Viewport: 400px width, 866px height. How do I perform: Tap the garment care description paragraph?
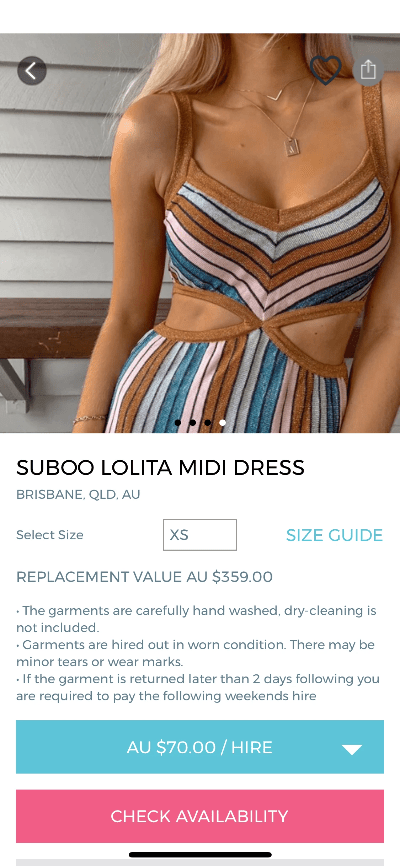click(198, 653)
